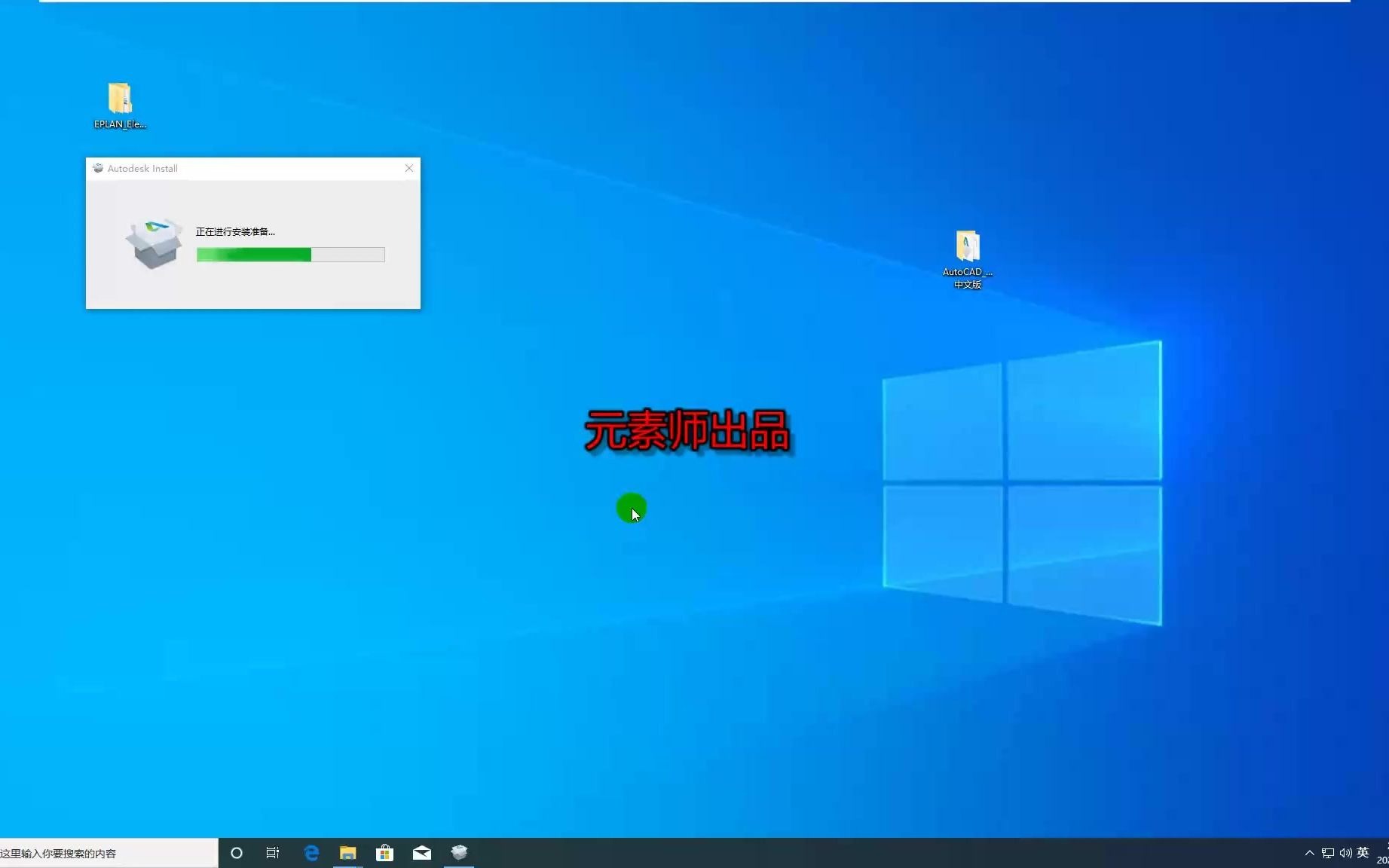Focus the Windows taskbar search box
Image resolution: width=1389 pixels, height=868 pixels.
106,853
